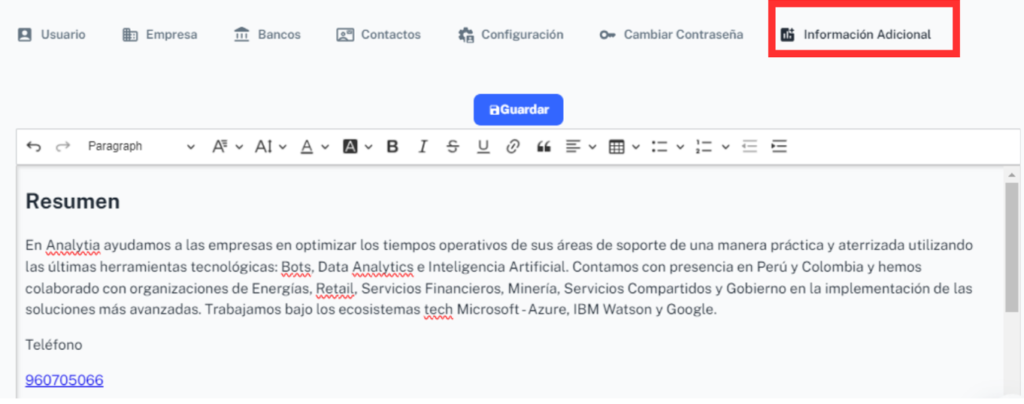Viewport: 1024px width, 404px height.
Task: Decrease the paragraph indent
Action: (x=749, y=147)
